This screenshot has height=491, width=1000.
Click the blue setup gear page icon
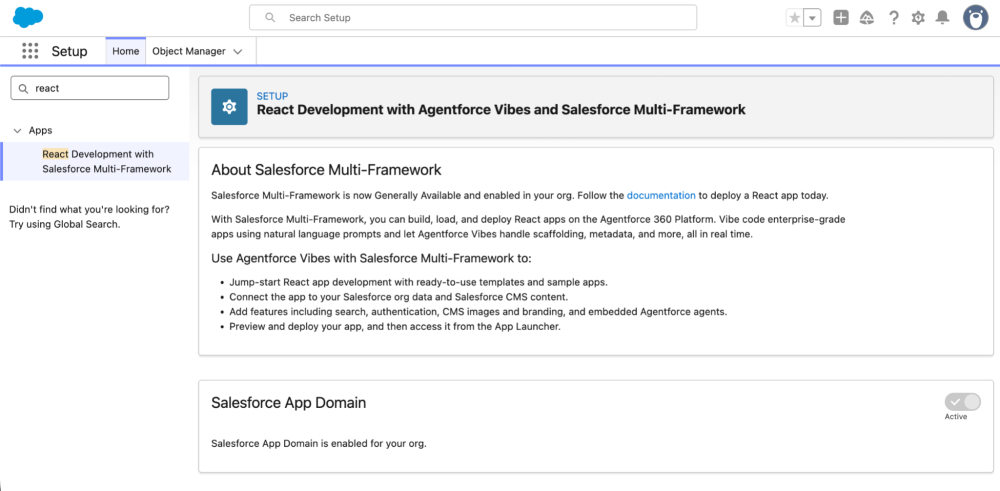tap(229, 106)
